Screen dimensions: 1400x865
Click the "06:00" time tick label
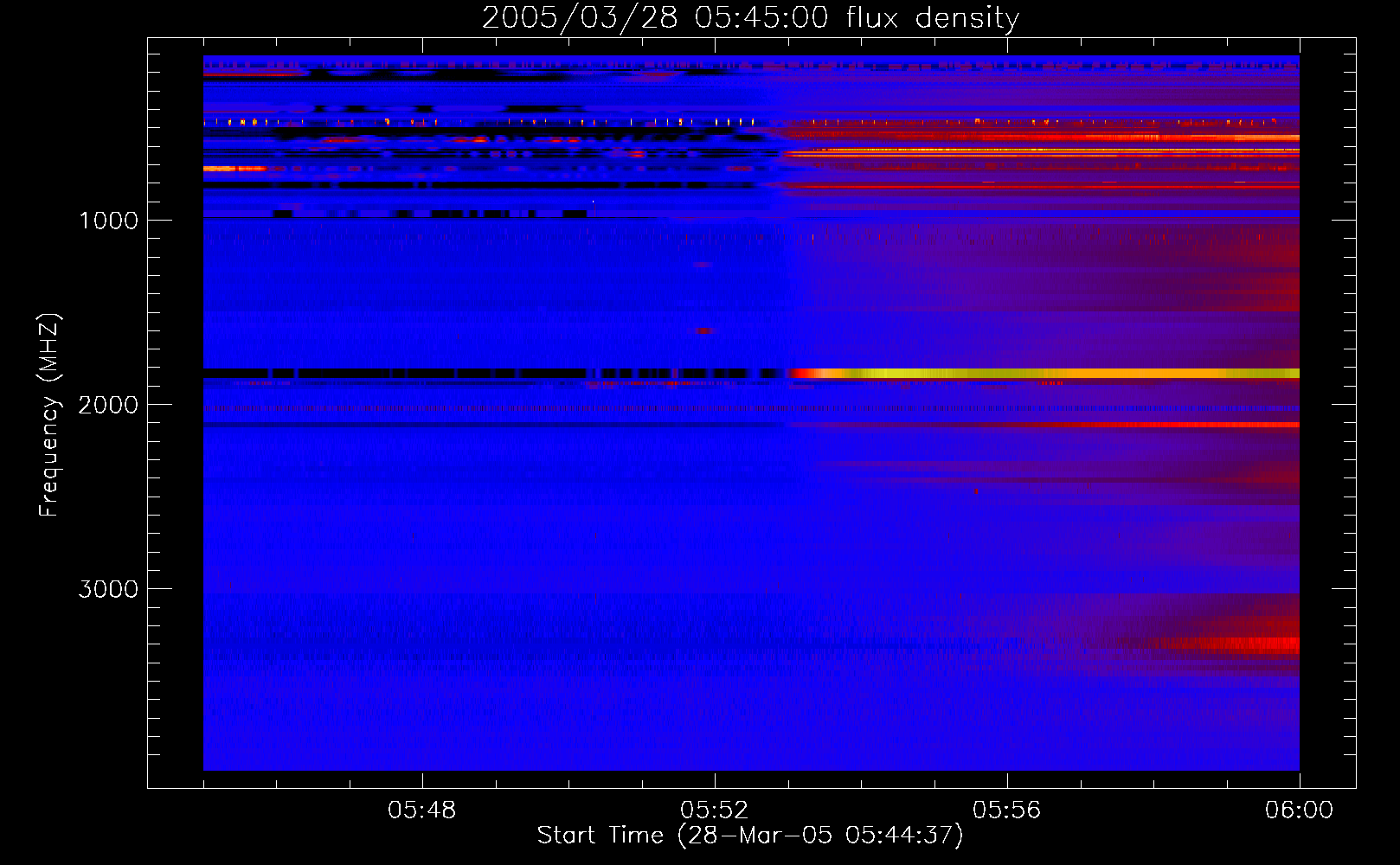pyautogui.click(x=1299, y=811)
